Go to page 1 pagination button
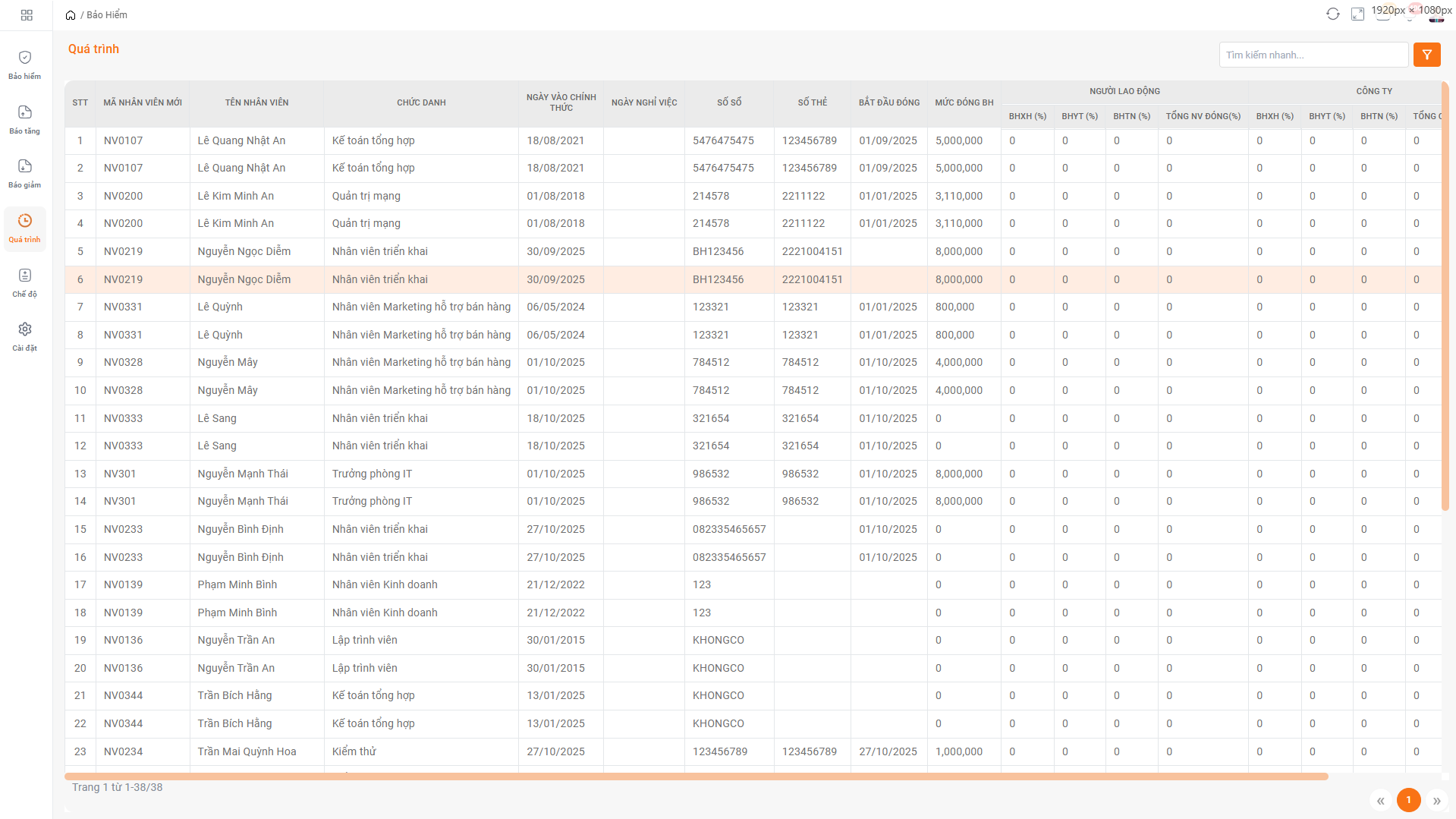Image resolution: width=1456 pixels, height=819 pixels. click(x=1408, y=800)
